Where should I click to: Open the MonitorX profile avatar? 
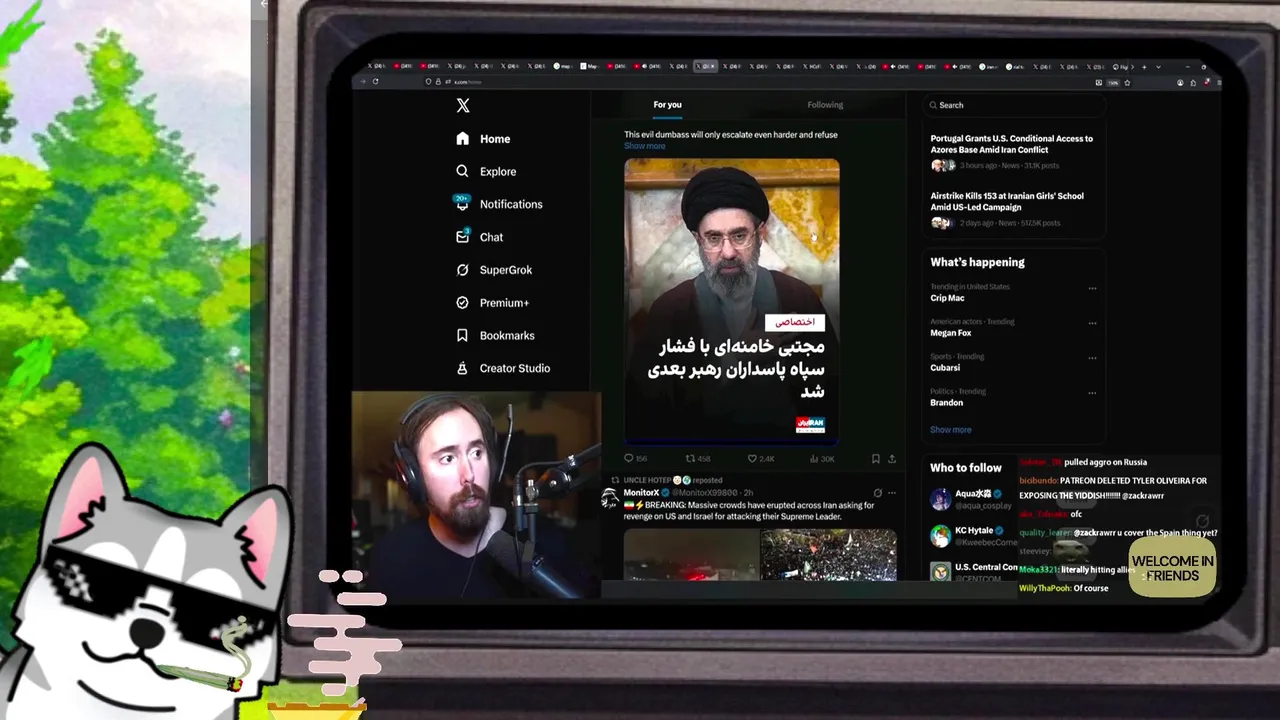(609, 497)
